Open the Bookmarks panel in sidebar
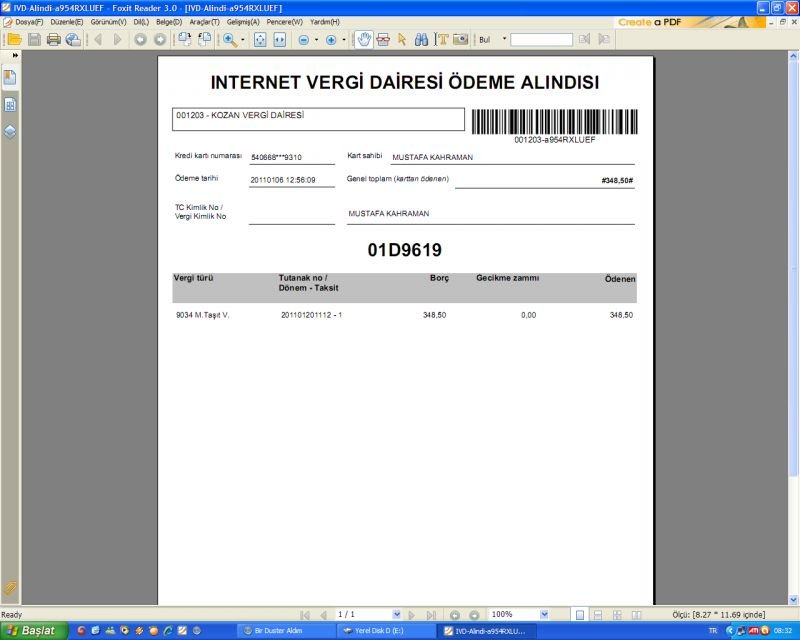Screen dimensions: 800x640 pos(10,78)
